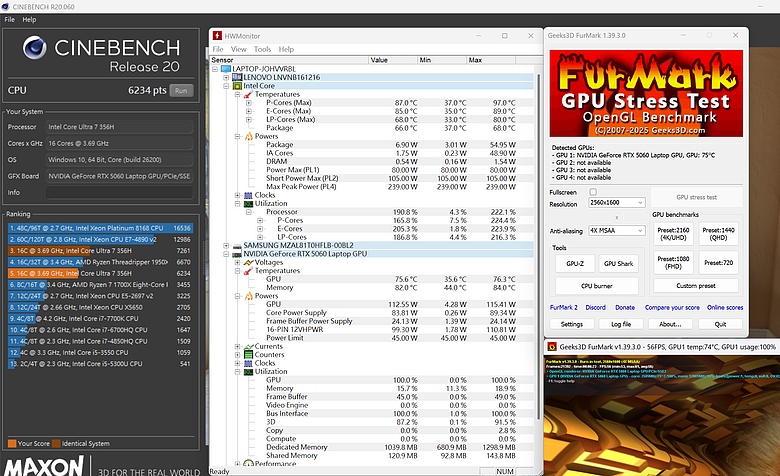The height and width of the screenshot is (476, 780).
Task: Expand the SAMSUNG MZAL81T0HFLB node
Action: click(x=226, y=245)
